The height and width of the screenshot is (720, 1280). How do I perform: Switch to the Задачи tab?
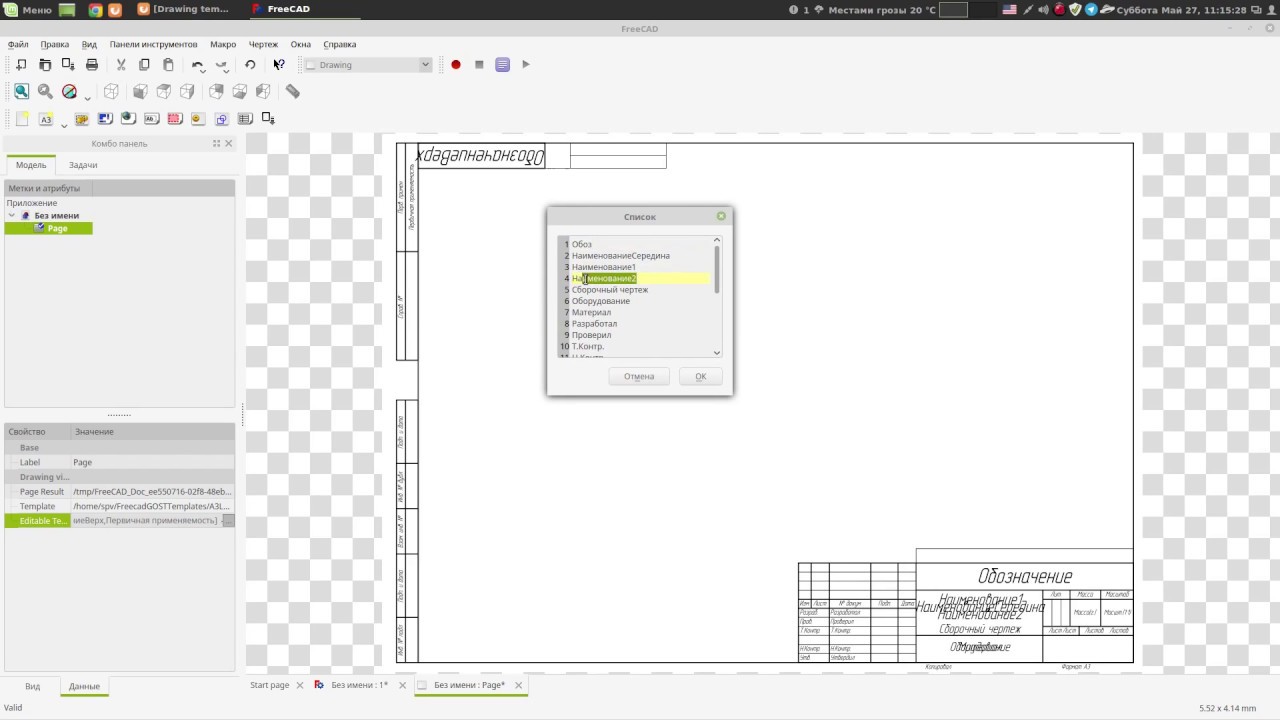click(83, 165)
